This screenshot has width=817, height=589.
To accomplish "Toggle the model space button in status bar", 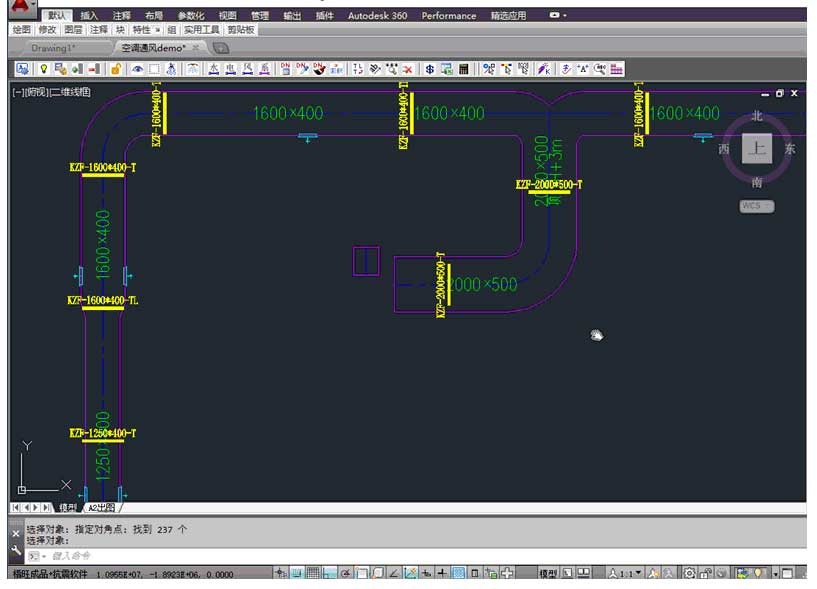I will (548, 574).
